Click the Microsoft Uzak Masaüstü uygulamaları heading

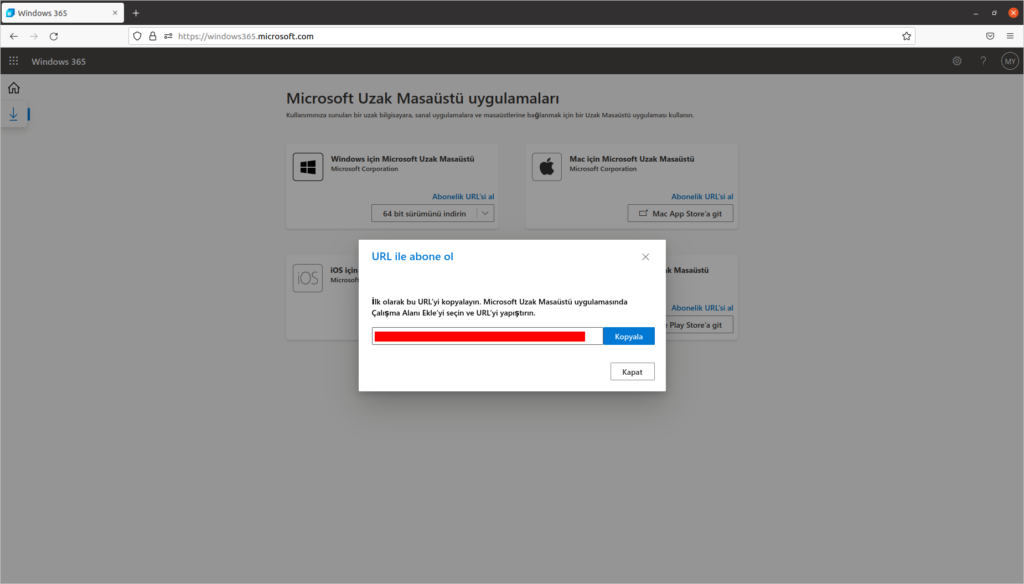tap(423, 99)
